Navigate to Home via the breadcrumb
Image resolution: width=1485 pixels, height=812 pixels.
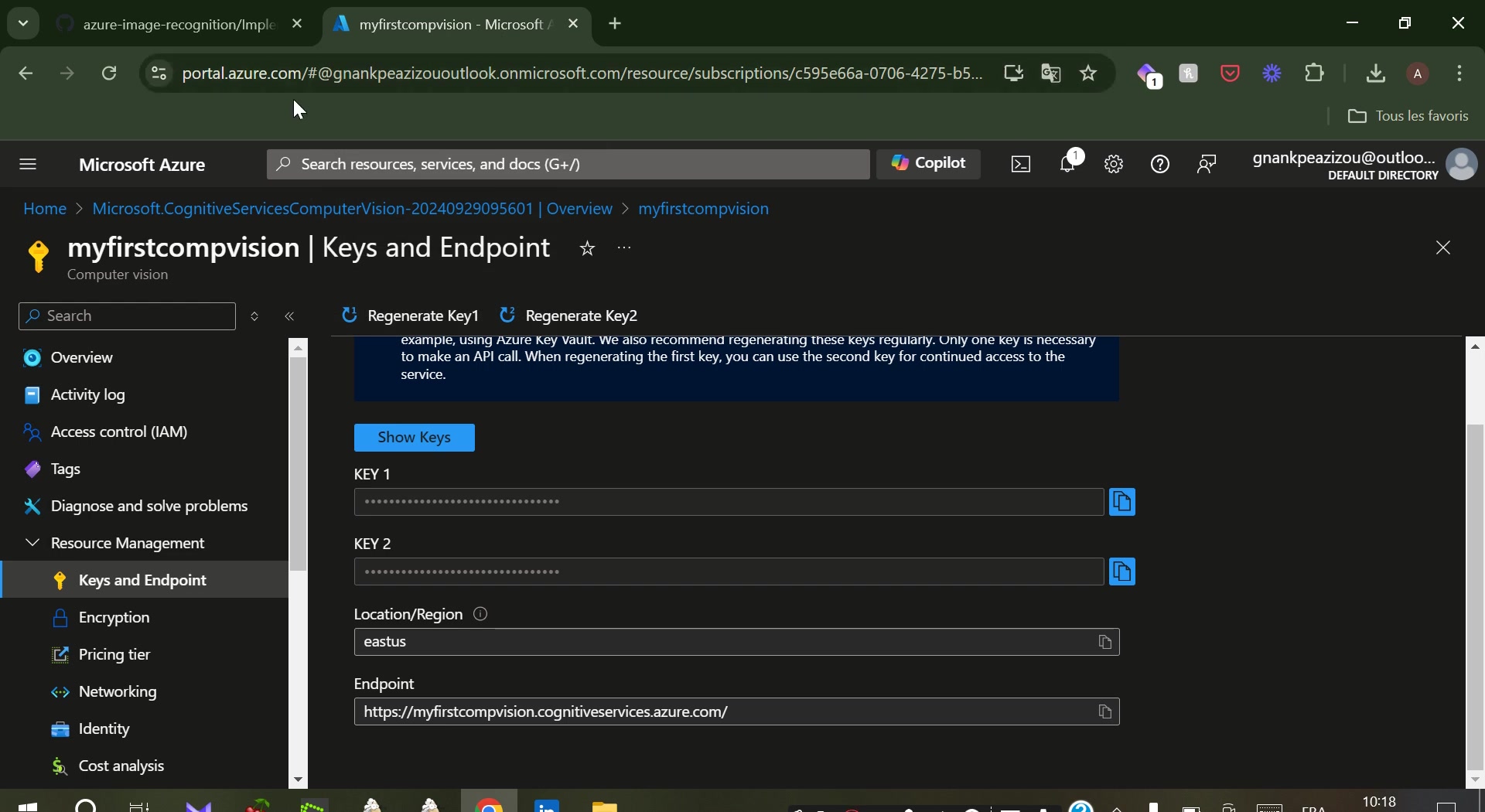click(43, 209)
